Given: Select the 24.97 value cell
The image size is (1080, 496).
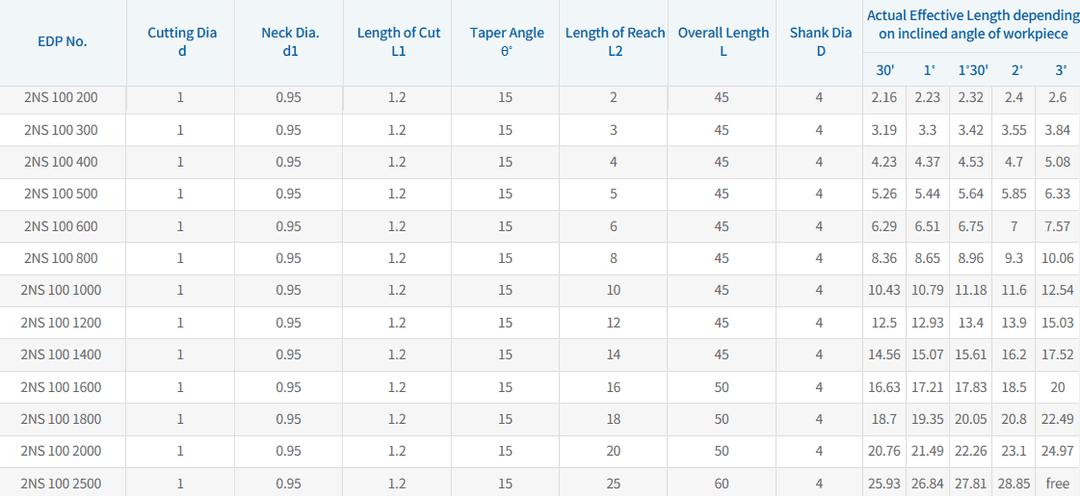Looking at the screenshot, I should (x=1057, y=451).
